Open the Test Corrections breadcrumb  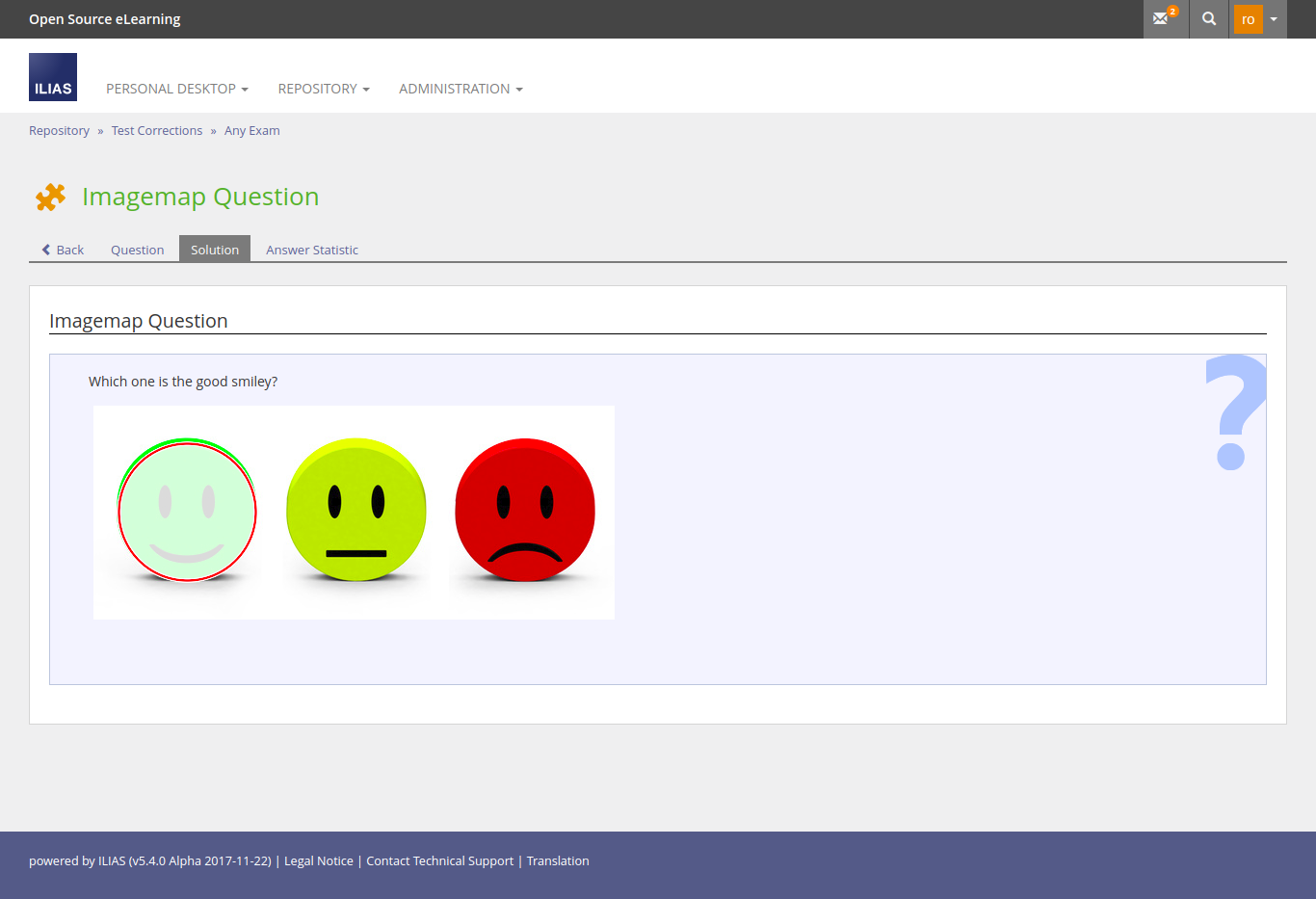(157, 131)
